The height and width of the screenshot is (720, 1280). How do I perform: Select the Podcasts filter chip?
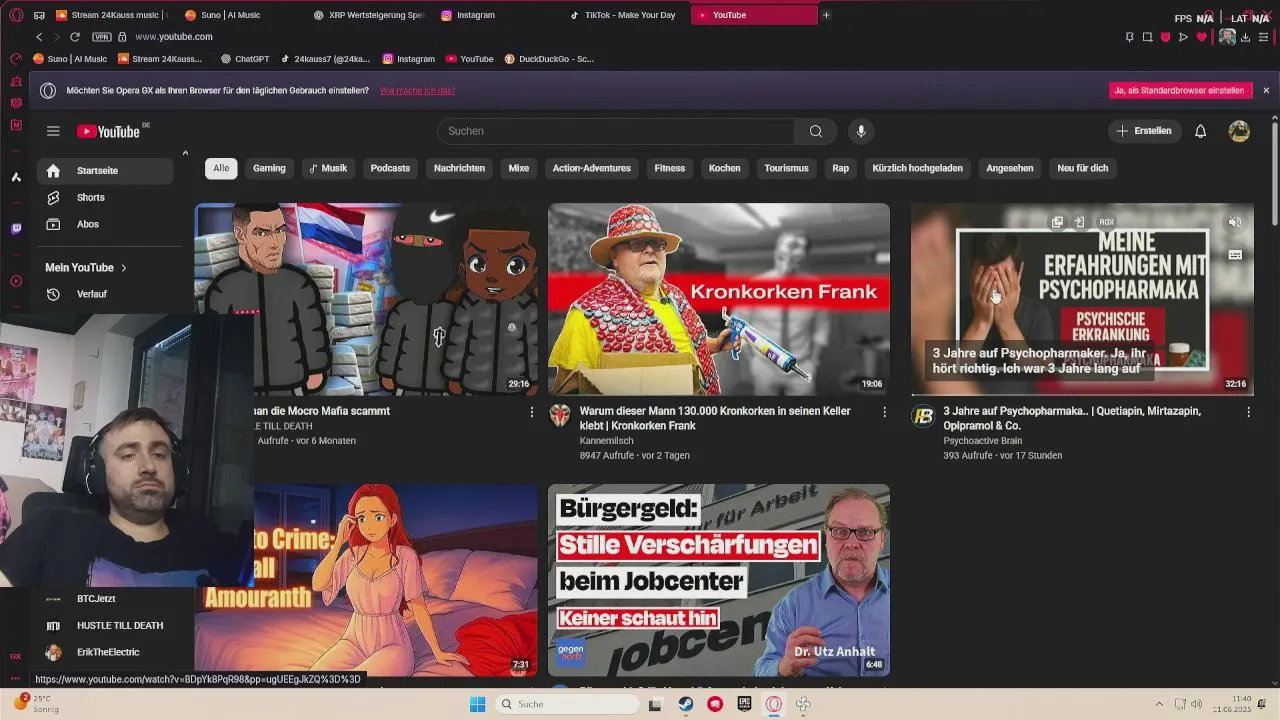[390, 168]
